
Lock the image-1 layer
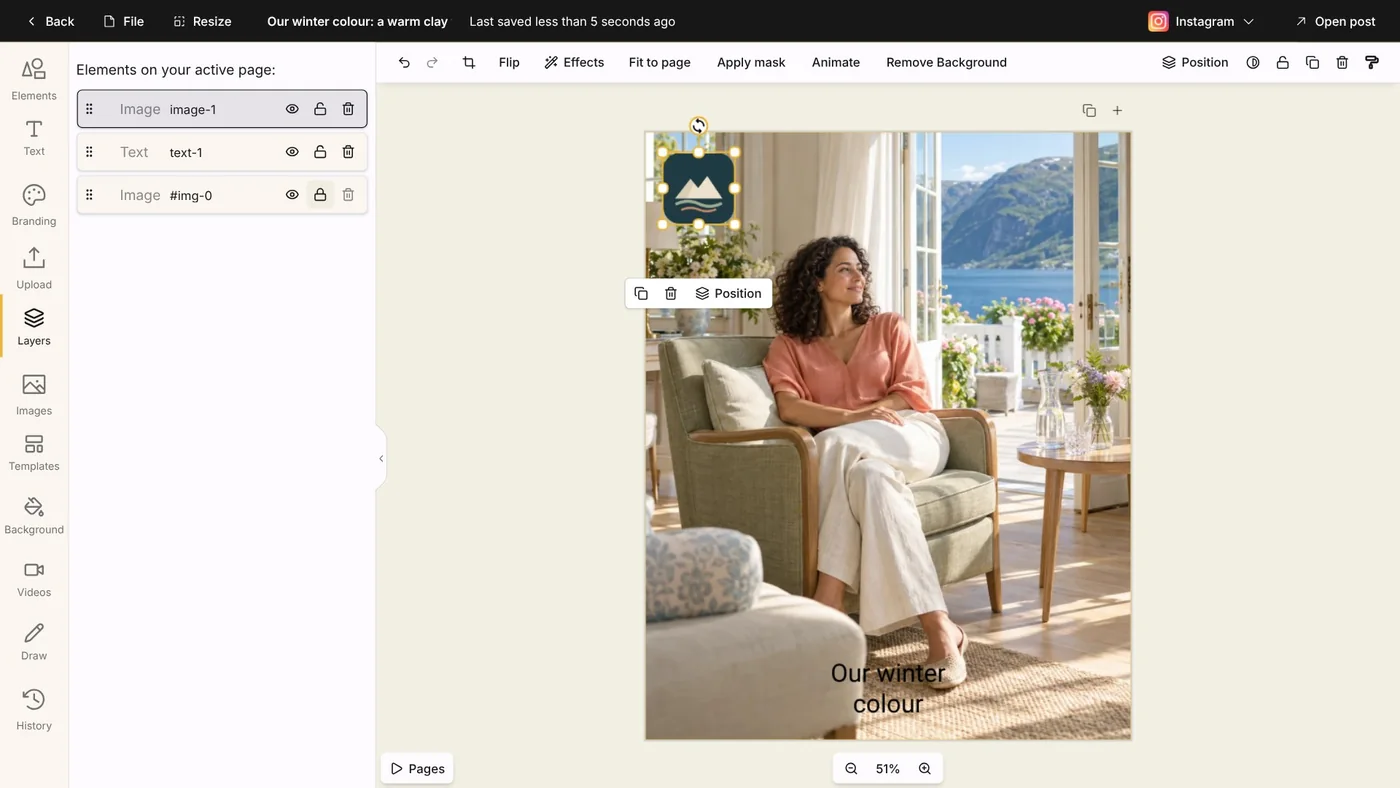tap(320, 109)
